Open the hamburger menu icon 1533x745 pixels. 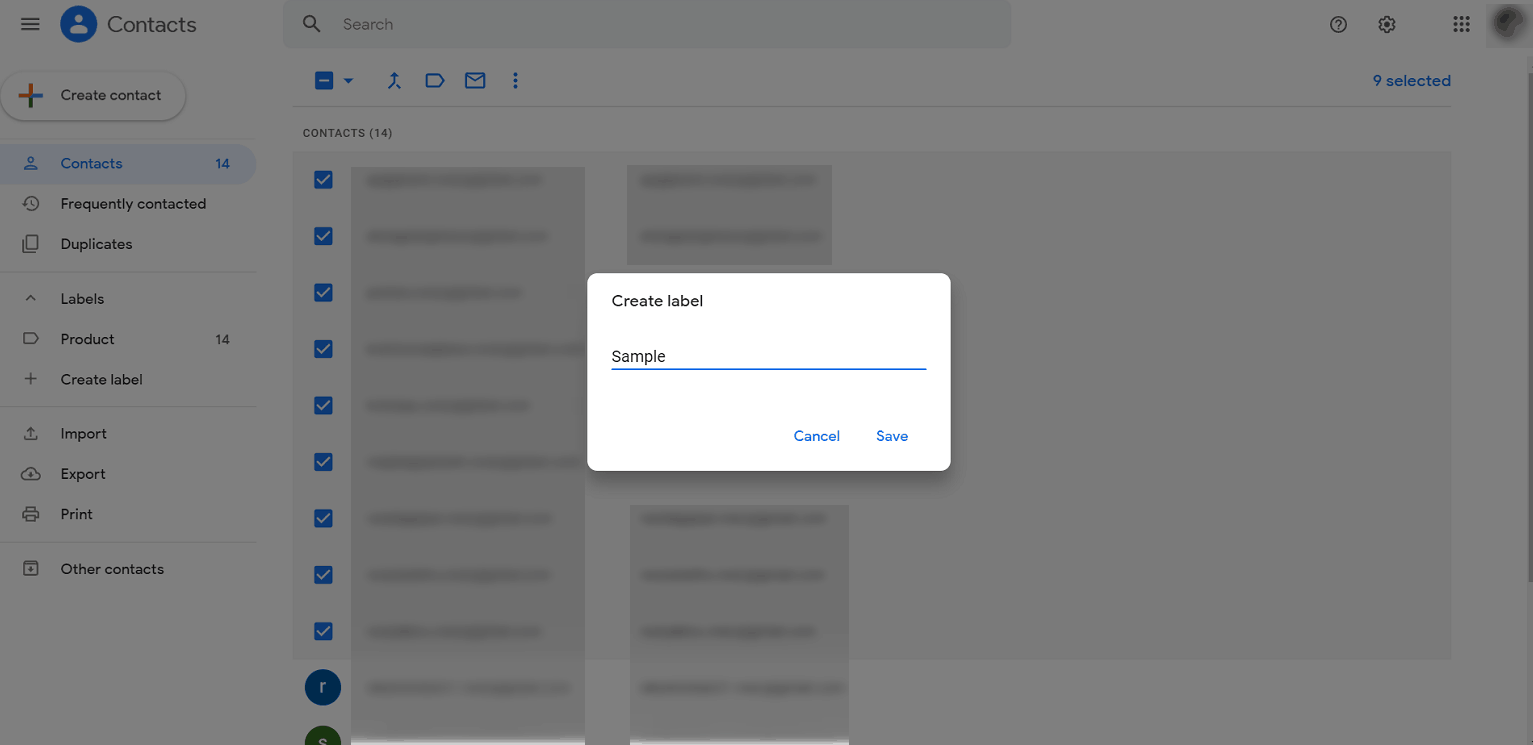(30, 23)
